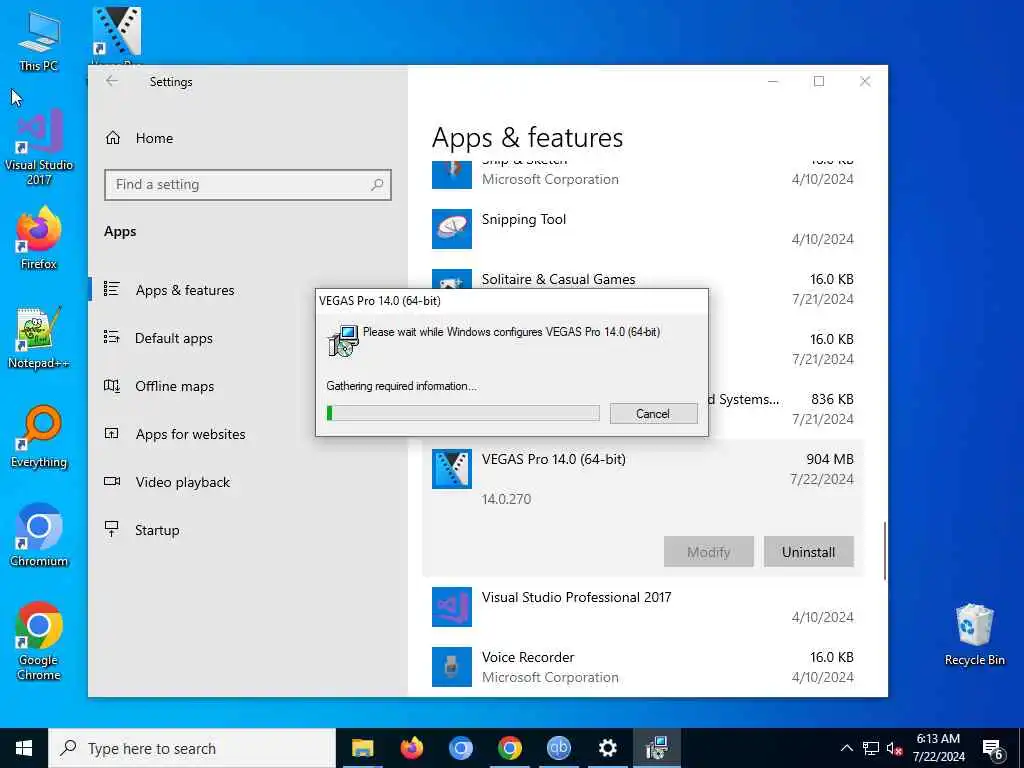Open Startup settings
Screen dimensions: 1024x768
[x=157, y=530]
